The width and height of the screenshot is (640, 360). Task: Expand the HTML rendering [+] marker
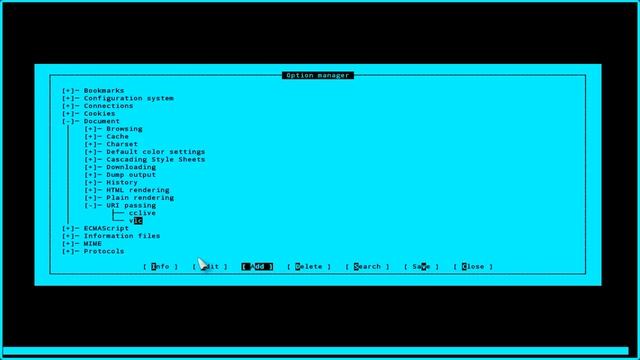pos(91,190)
